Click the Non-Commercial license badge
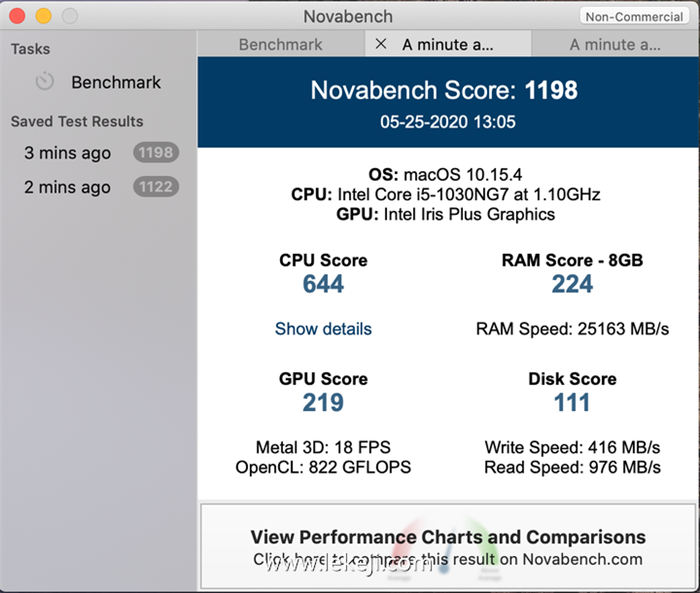The image size is (700, 593). click(x=634, y=17)
